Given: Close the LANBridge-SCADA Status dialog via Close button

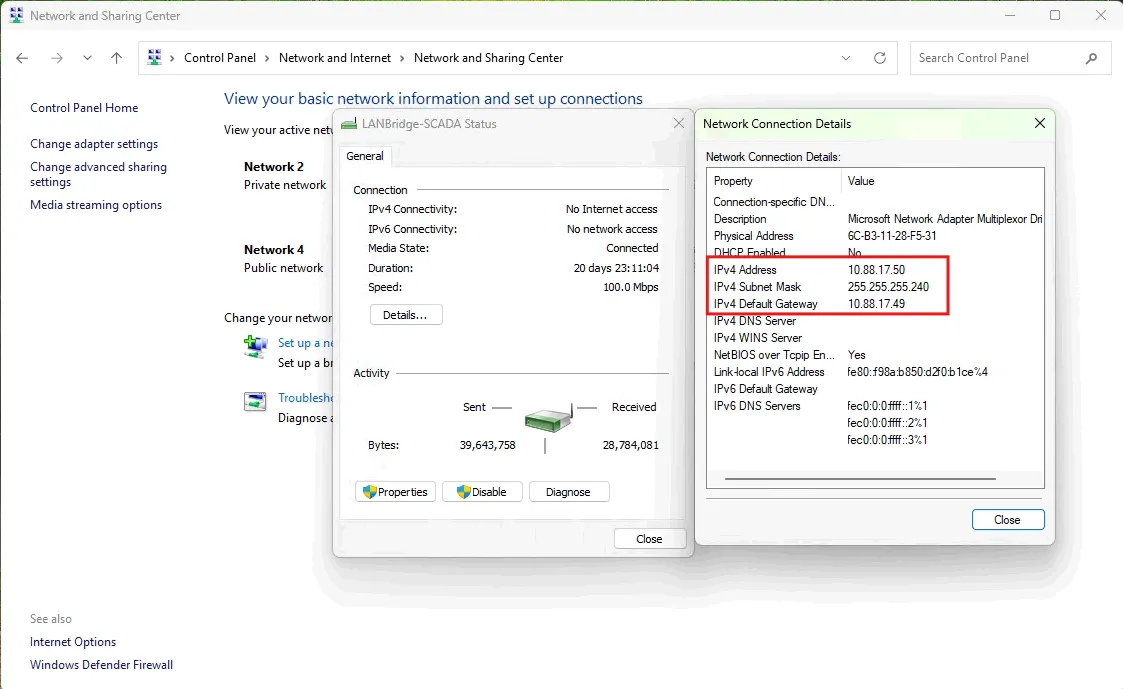Looking at the screenshot, I should [650, 539].
